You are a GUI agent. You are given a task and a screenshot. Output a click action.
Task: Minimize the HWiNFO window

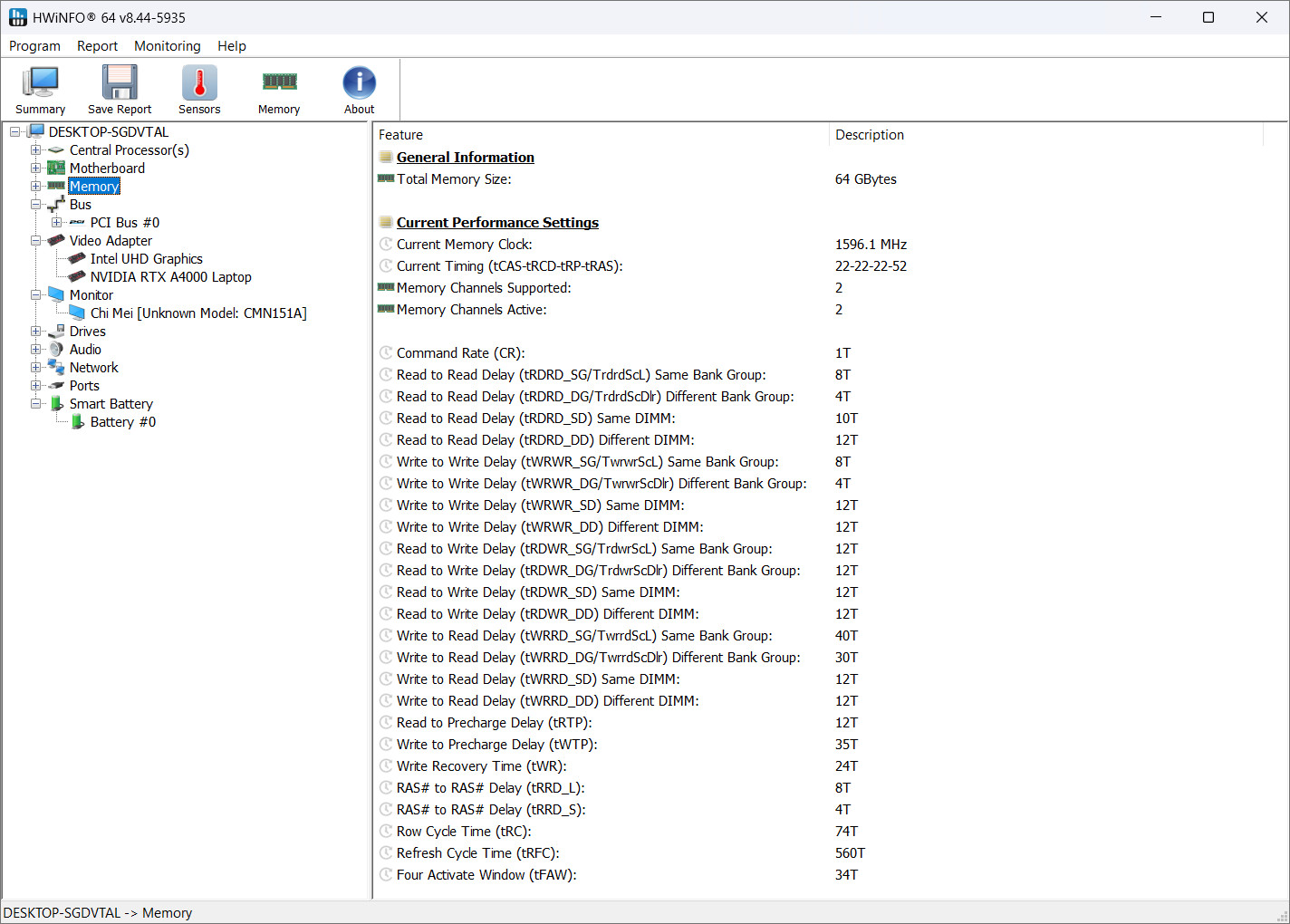click(x=1156, y=17)
